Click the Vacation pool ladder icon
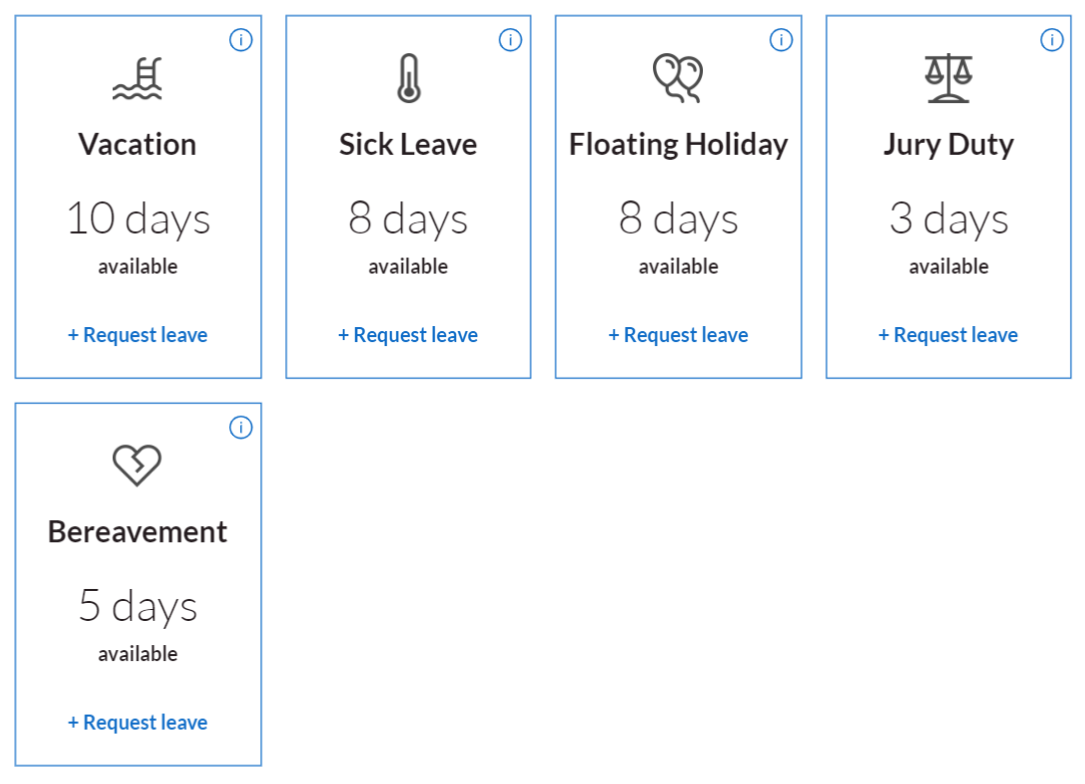Viewport: 1085px width, 784px height. (137, 78)
